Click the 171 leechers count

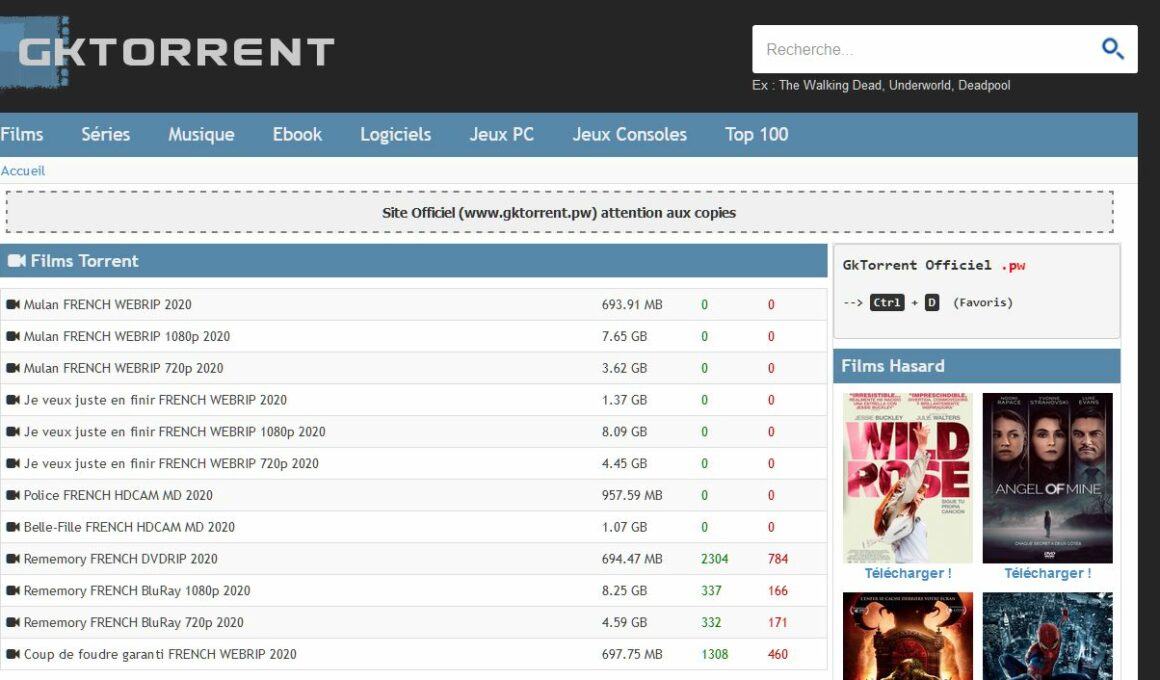778,622
